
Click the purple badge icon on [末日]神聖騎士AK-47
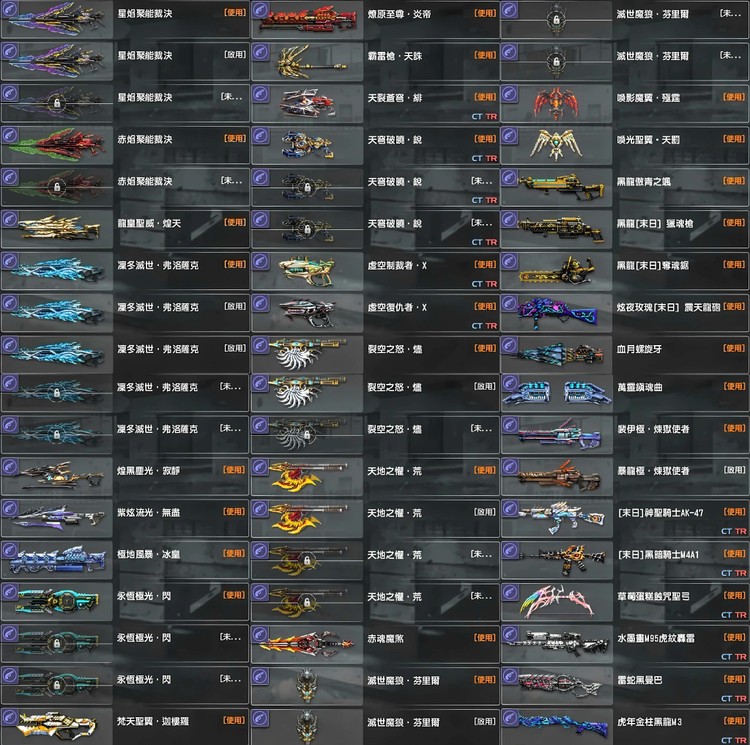coord(509,509)
